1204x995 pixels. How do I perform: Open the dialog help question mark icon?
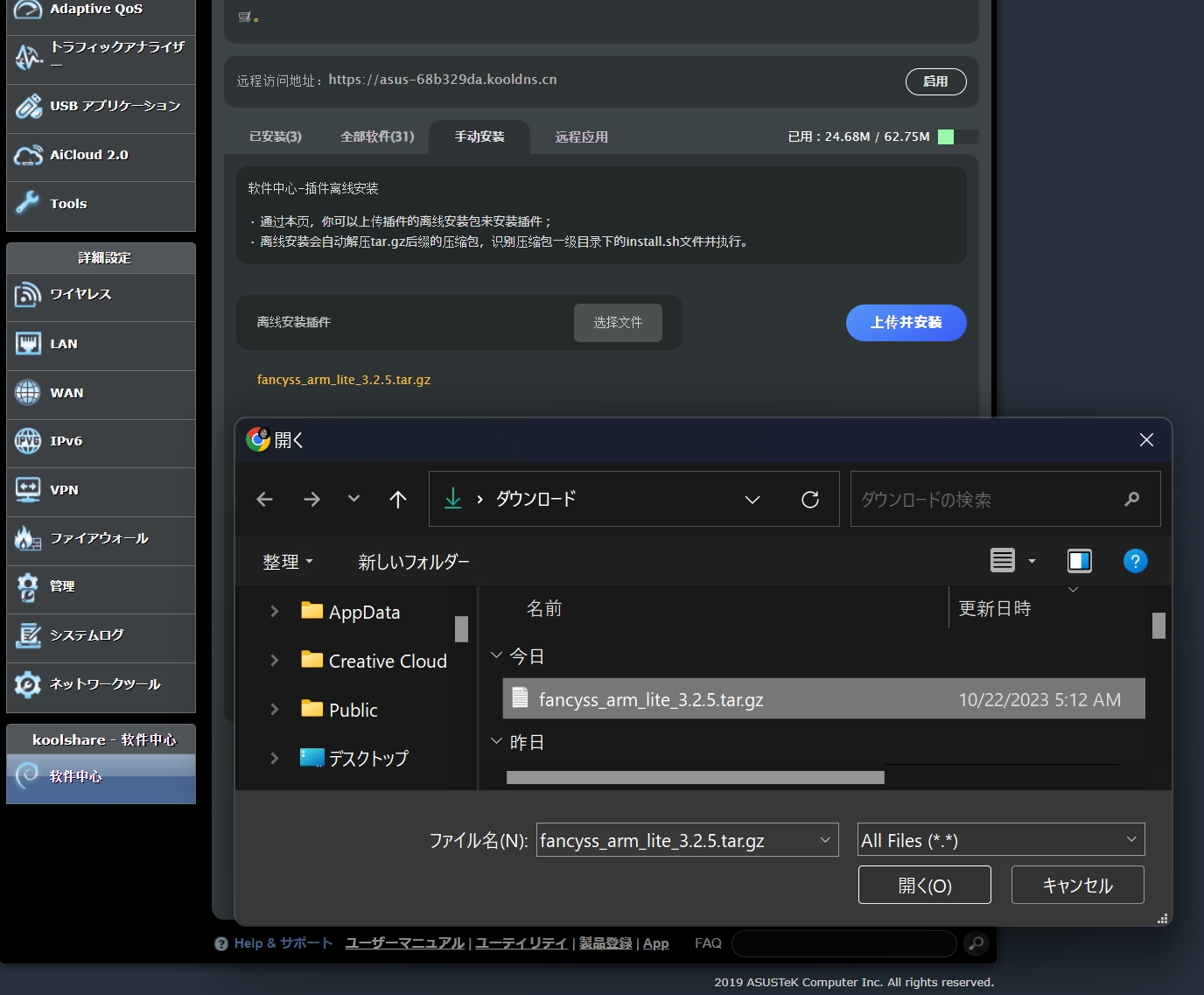tap(1135, 561)
